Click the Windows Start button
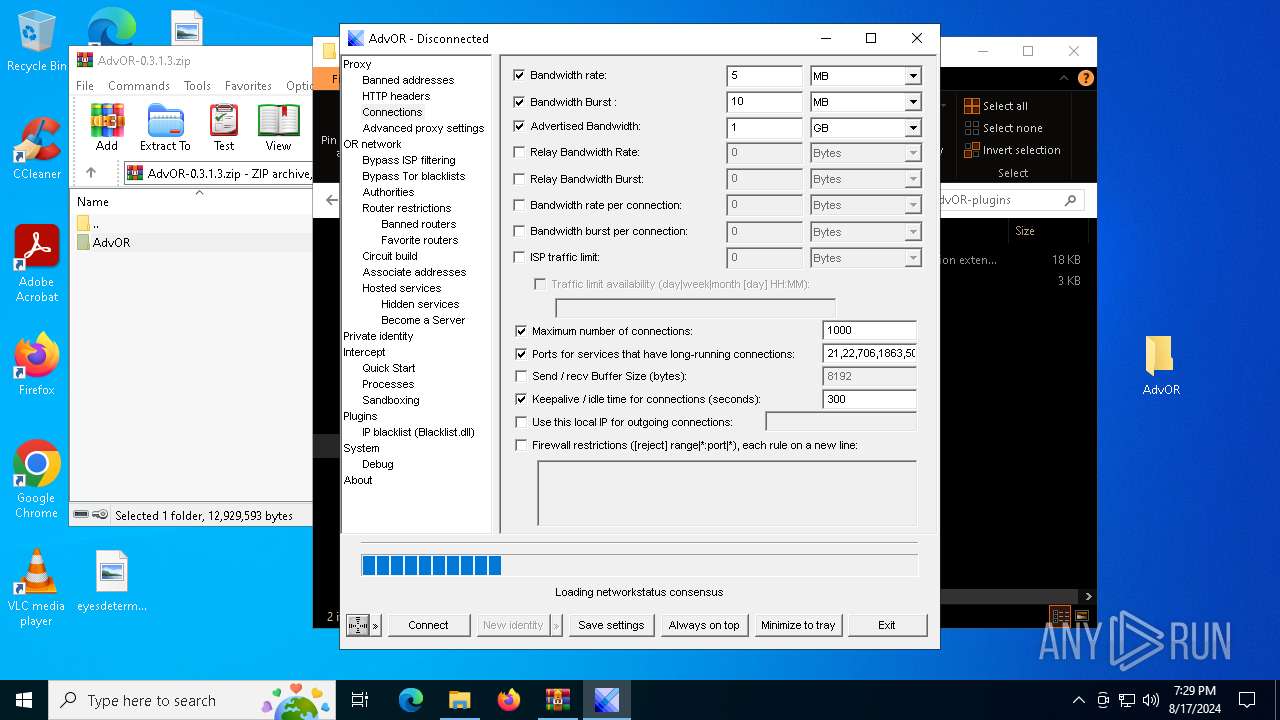Screen dimensions: 1280x720 tap(24, 700)
